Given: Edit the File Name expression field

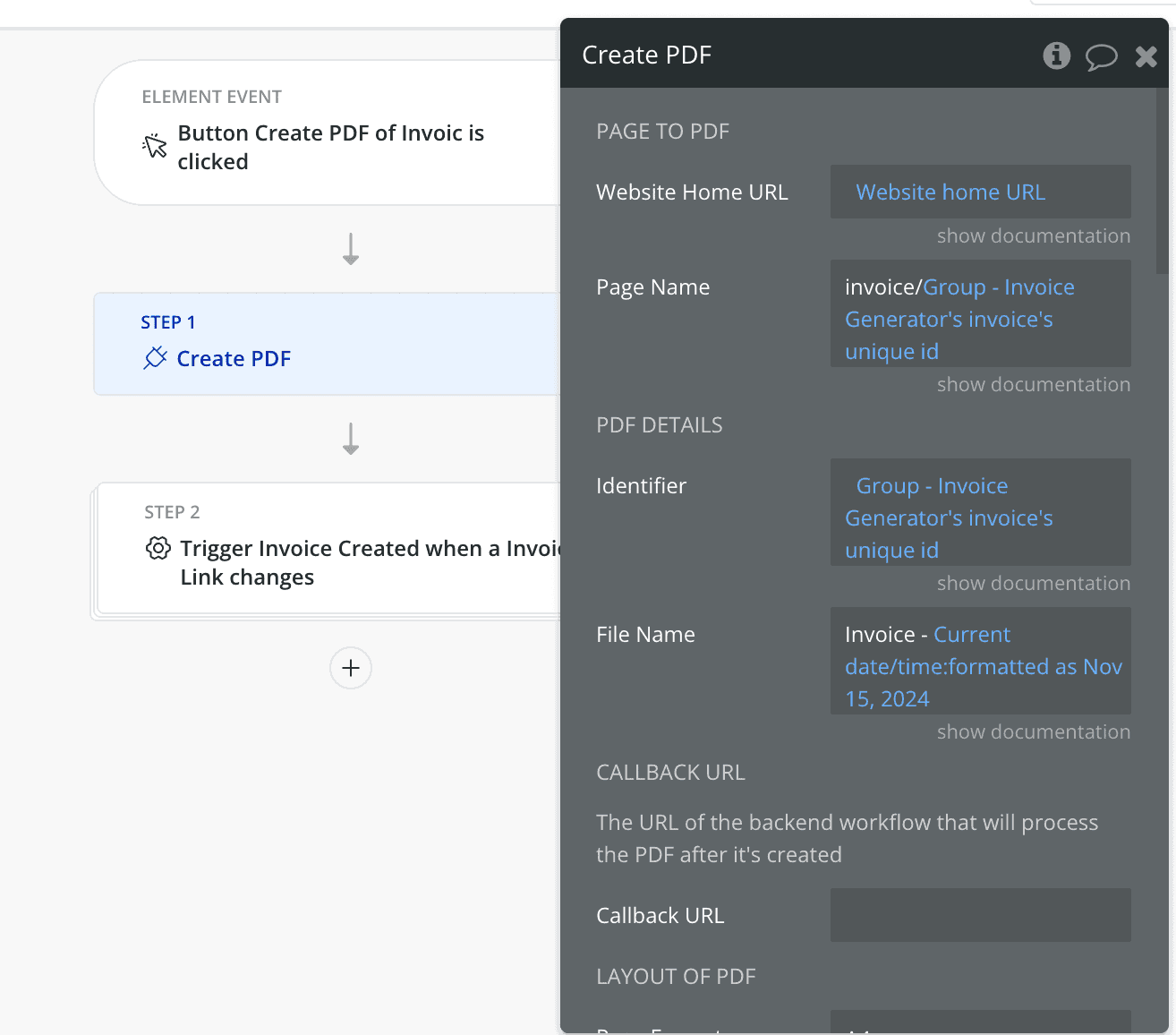Looking at the screenshot, I should point(980,661).
